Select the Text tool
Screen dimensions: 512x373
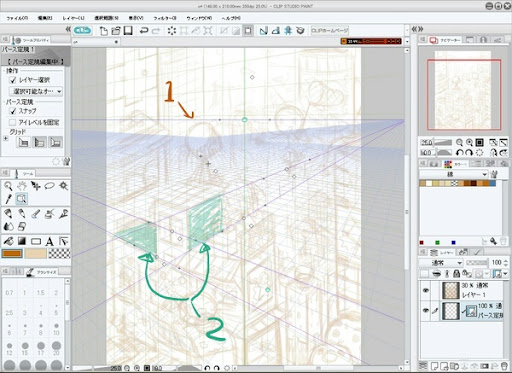(x=50, y=241)
